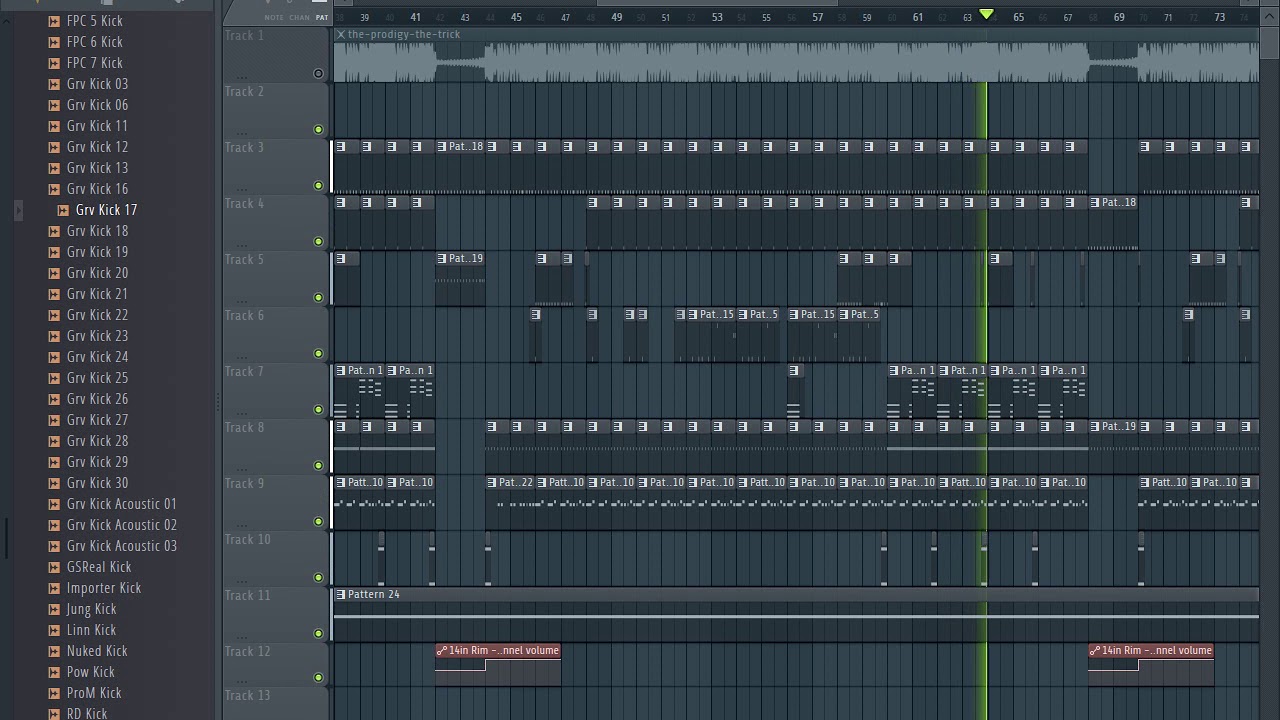Click GSReal Kick sample icon
Viewport: 1280px width, 720px height.
pyautogui.click(x=54, y=567)
